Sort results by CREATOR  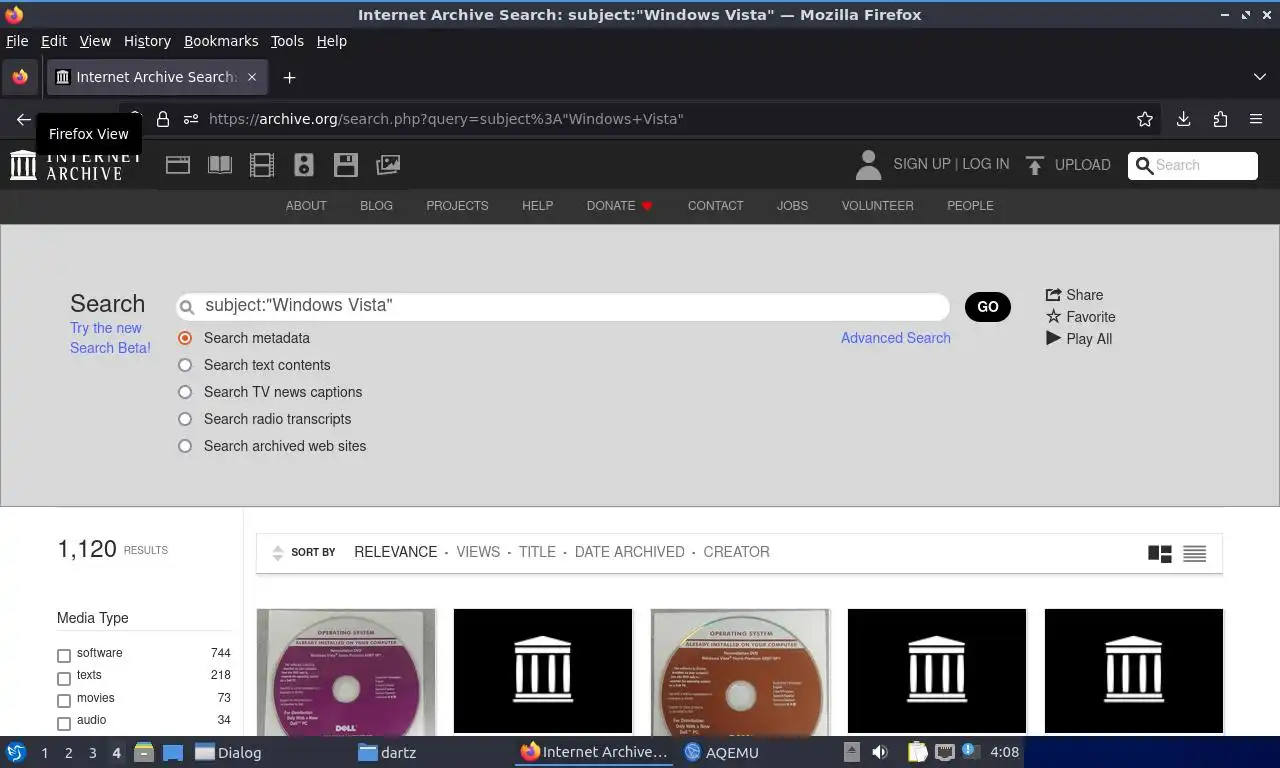click(736, 552)
